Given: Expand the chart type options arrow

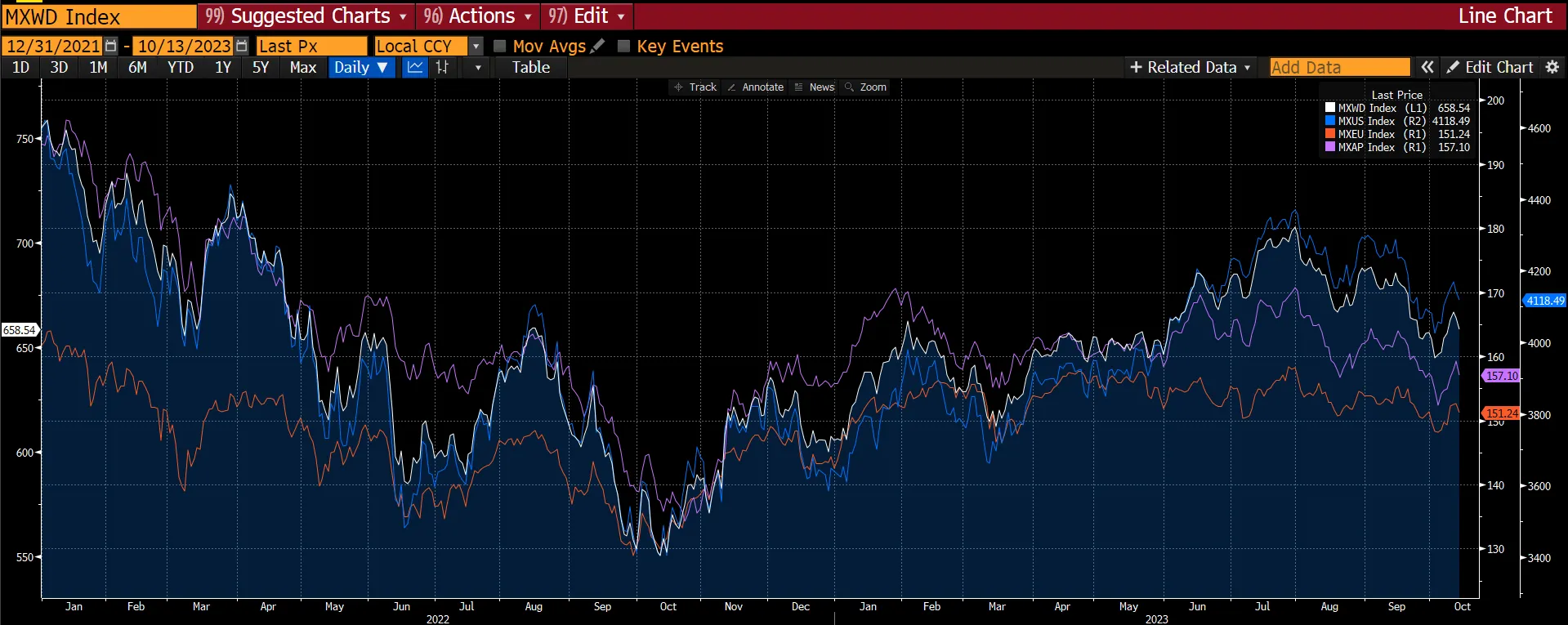Looking at the screenshot, I should pos(478,68).
